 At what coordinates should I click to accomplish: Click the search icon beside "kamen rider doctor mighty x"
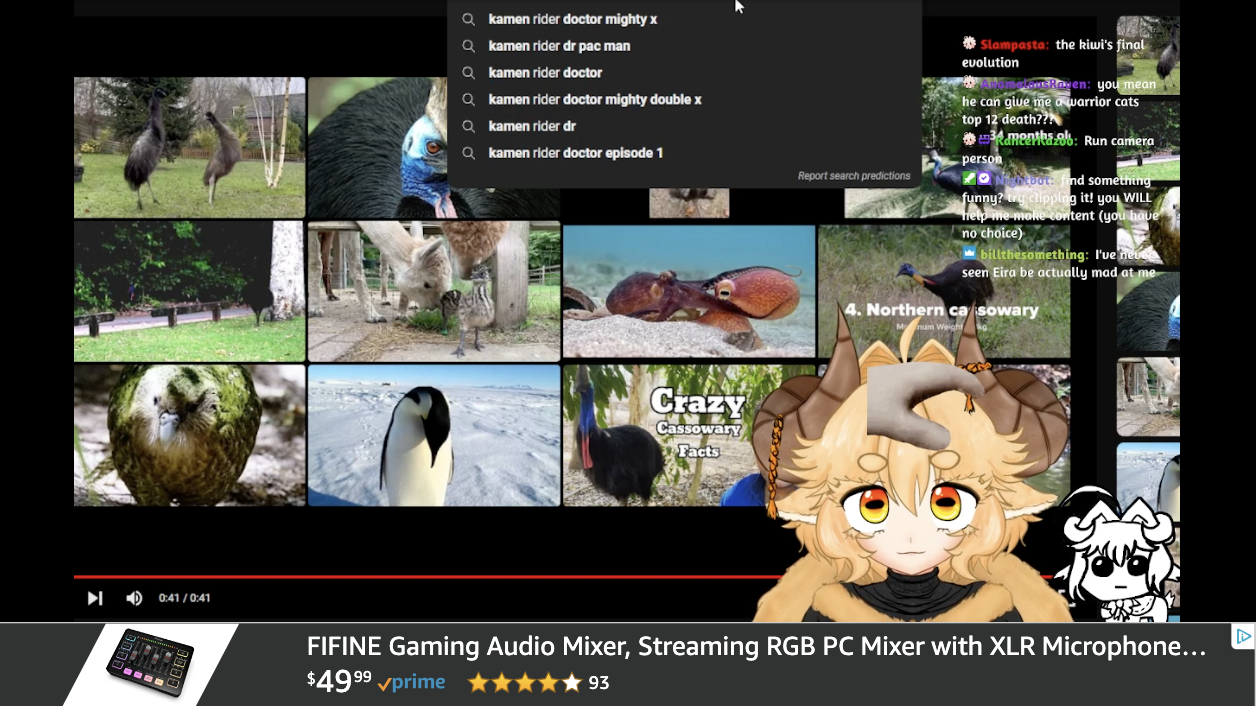pyautogui.click(x=468, y=19)
